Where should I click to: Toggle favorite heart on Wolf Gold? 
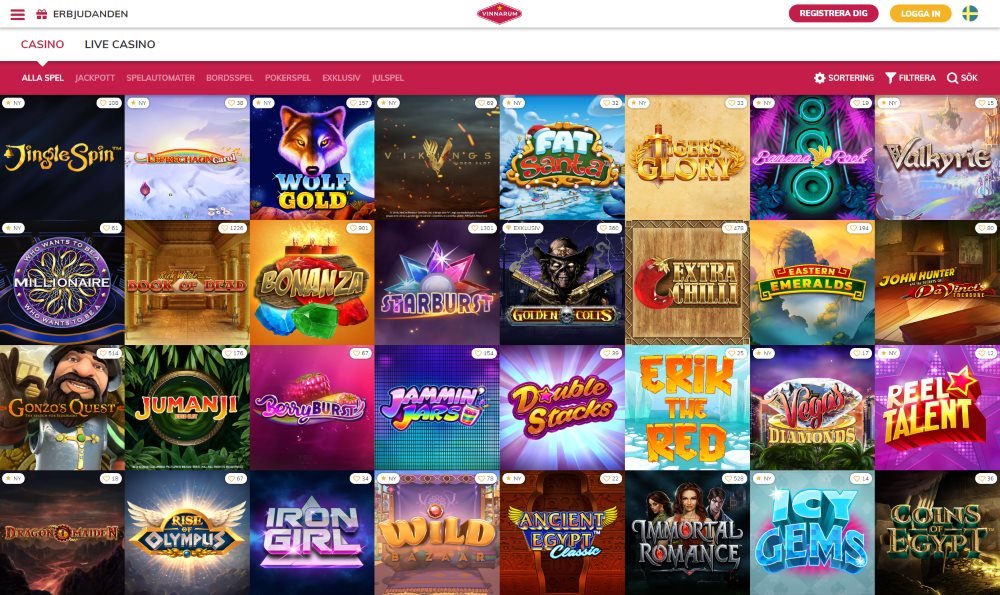[x=353, y=103]
